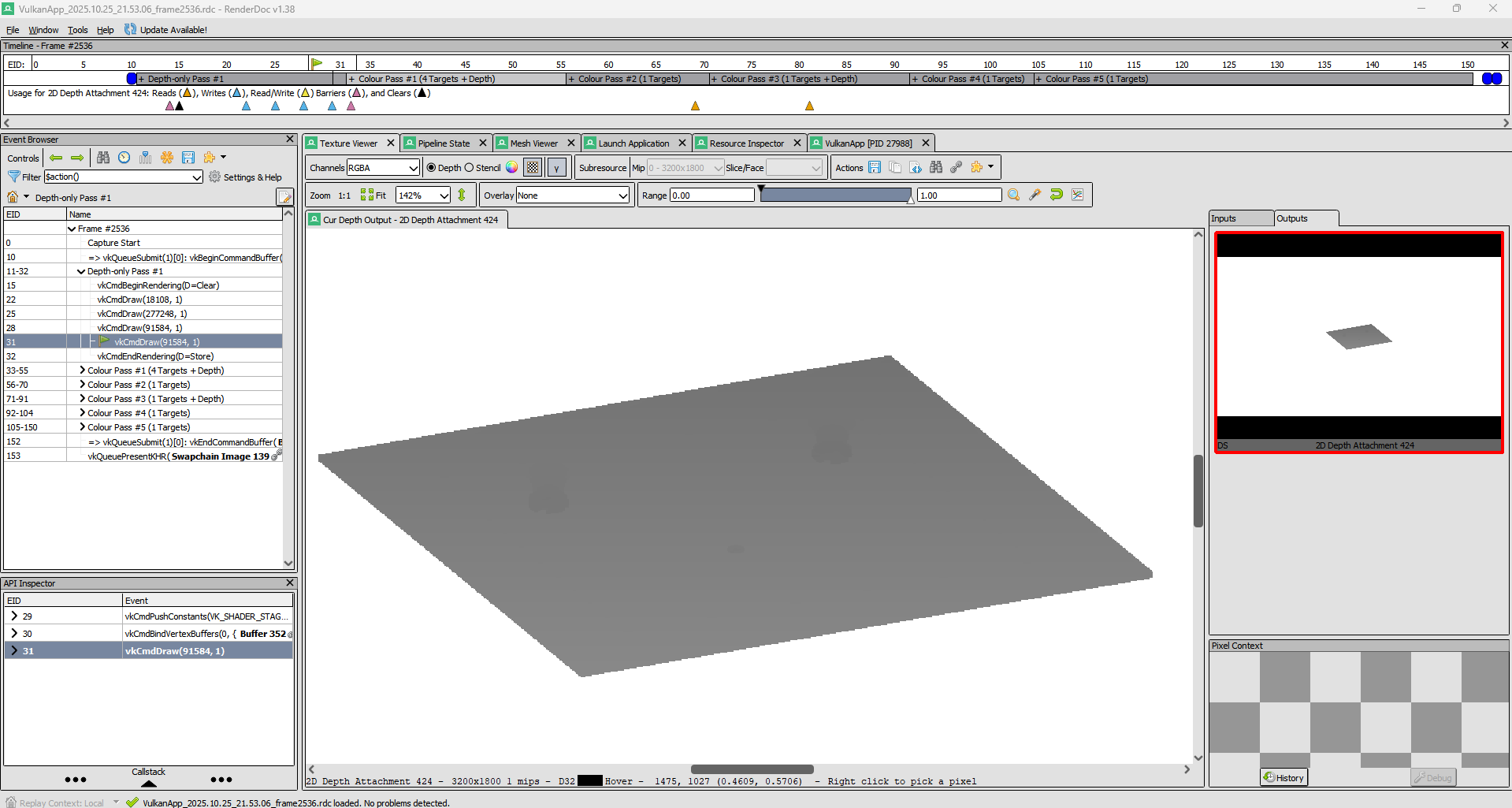
Task: Click the clock time-durations icon in Event Browser
Action: [124, 158]
